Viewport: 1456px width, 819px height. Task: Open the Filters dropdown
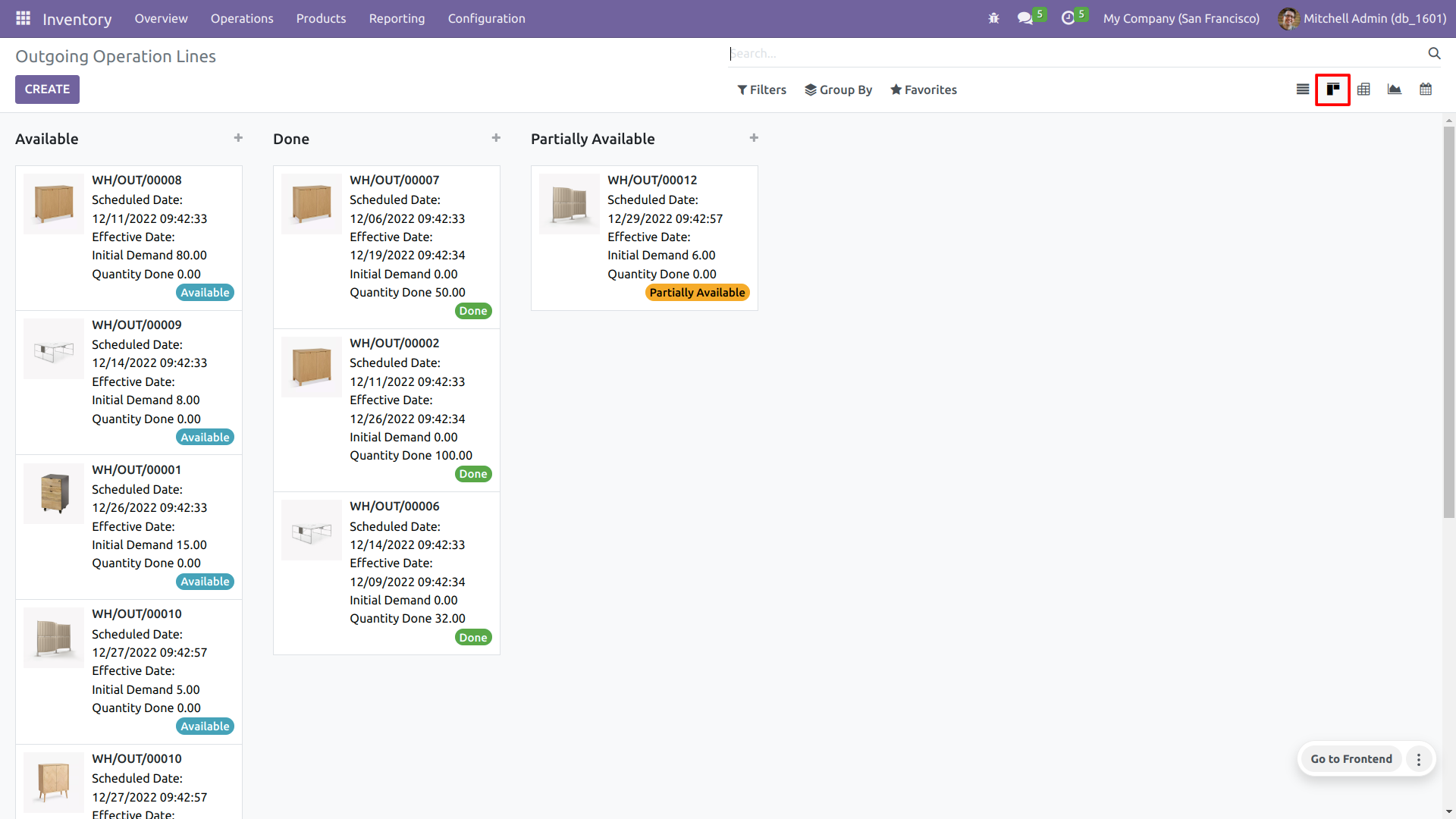click(761, 89)
